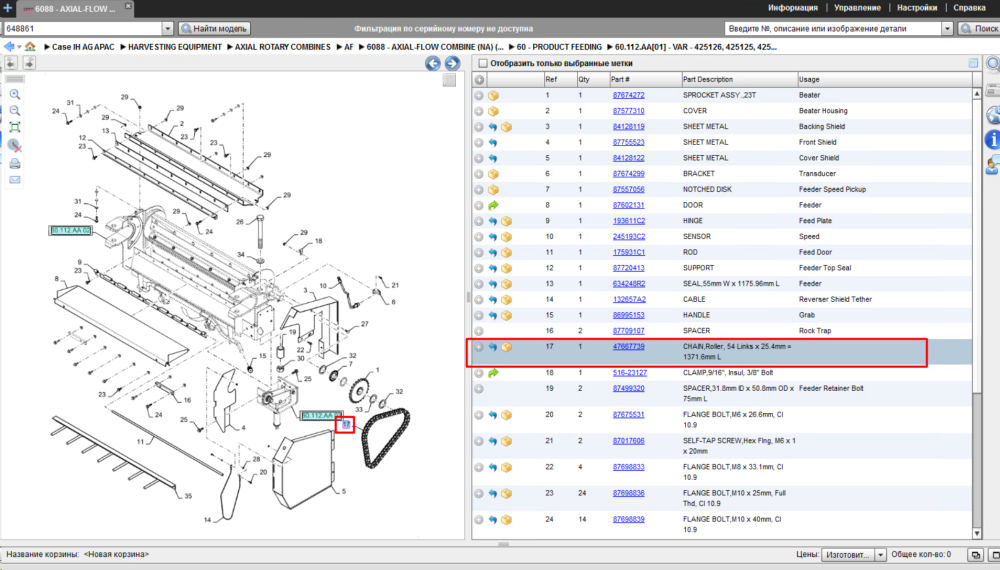Viewport: 1000px width, 570px height.
Task: Click scrollbar down arrow in parts list
Action: [x=977, y=534]
